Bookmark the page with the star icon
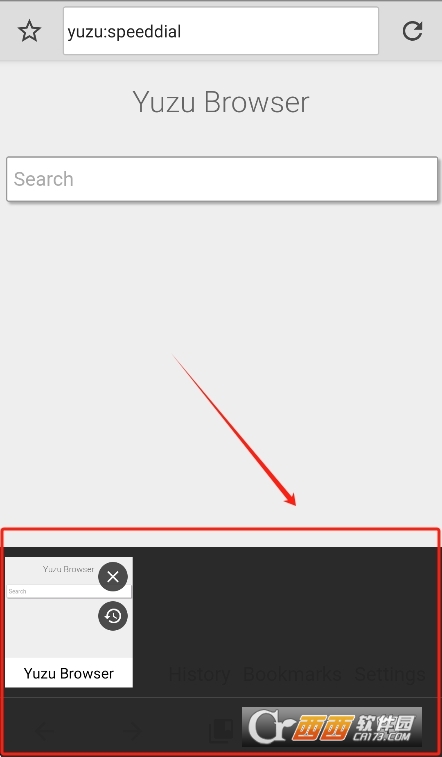The height and width of the screenshot is (757, 442). (29, 31)
